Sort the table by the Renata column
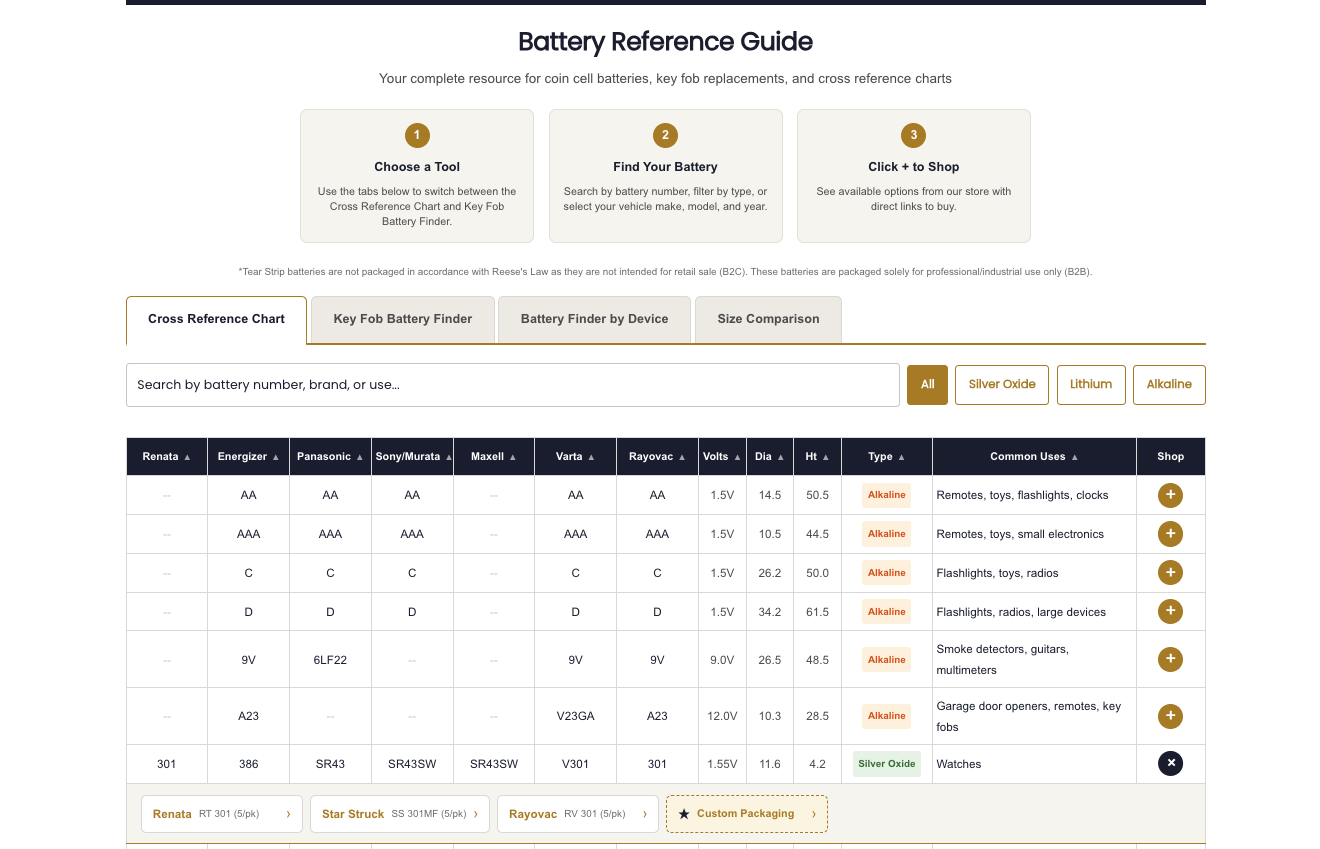The width and height of the screenshot is (1320, 849). pos(167,456)
